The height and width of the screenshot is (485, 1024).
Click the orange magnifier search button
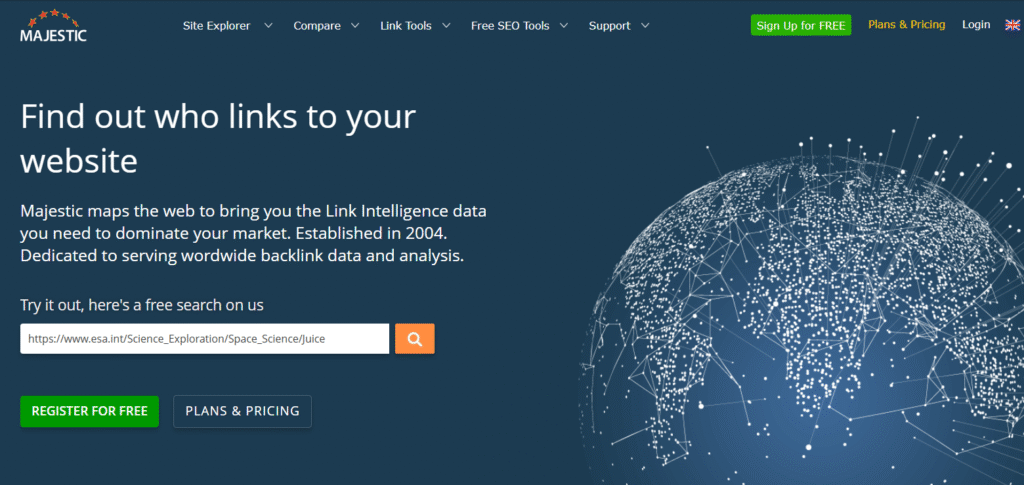pos(415,339)
